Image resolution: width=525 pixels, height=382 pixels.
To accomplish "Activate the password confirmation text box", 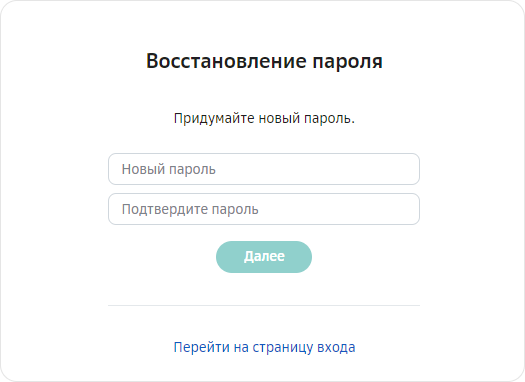I will tap(264, 209).
